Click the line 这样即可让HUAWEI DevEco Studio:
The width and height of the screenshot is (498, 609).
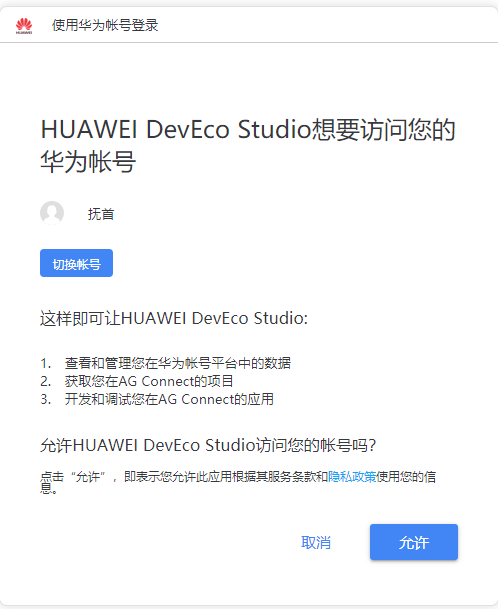click(174, 318)
